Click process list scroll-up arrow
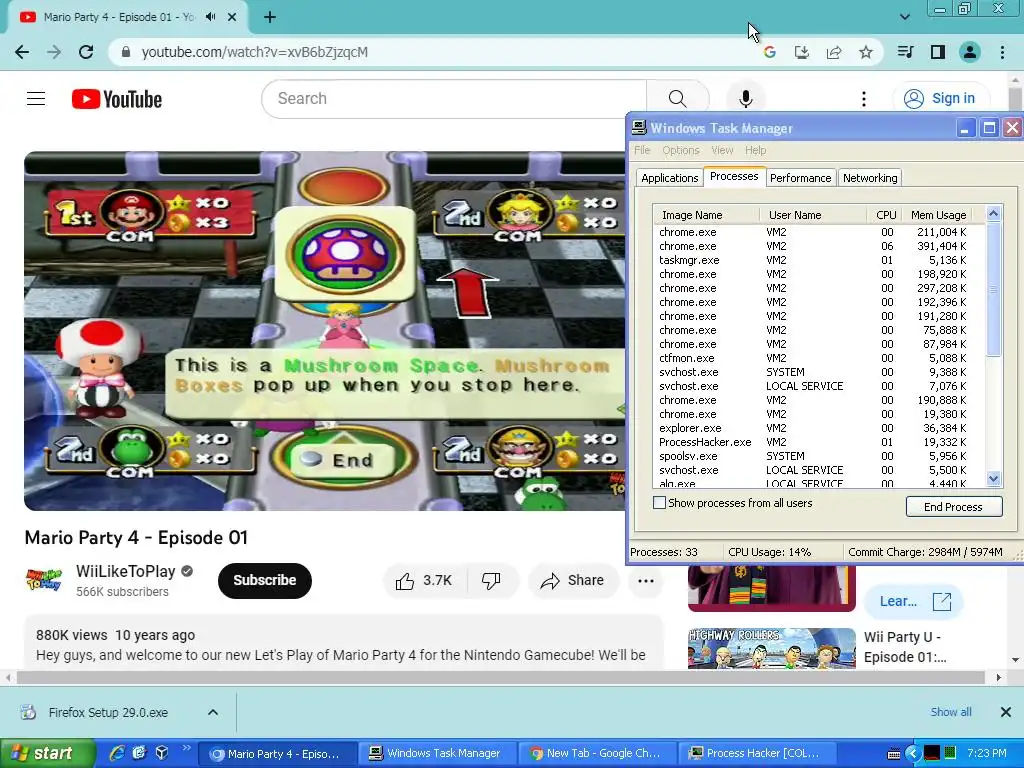The image size is (1024, 768). (x=993, y=213)
